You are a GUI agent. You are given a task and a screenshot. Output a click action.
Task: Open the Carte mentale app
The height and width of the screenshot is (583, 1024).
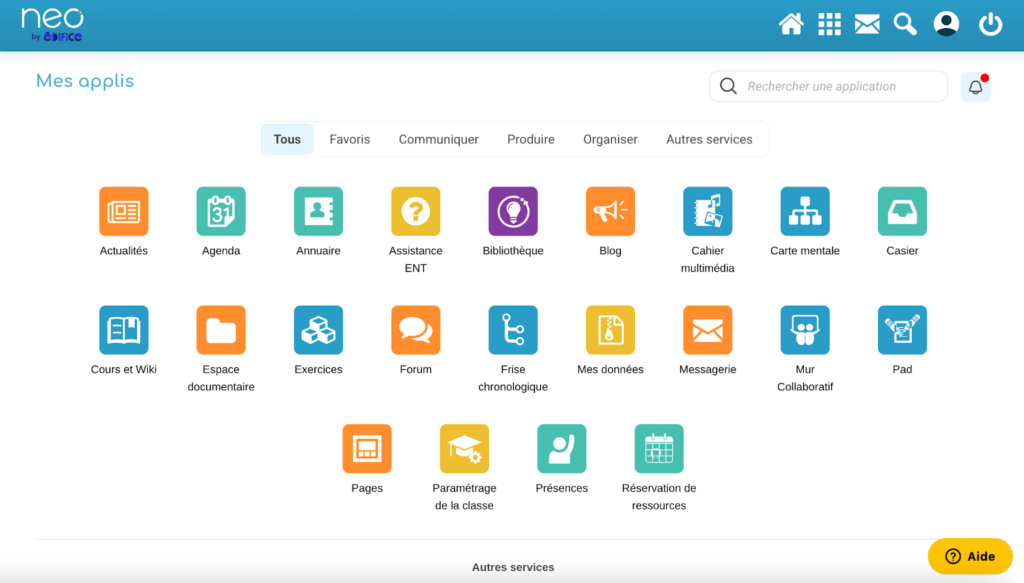805,212
